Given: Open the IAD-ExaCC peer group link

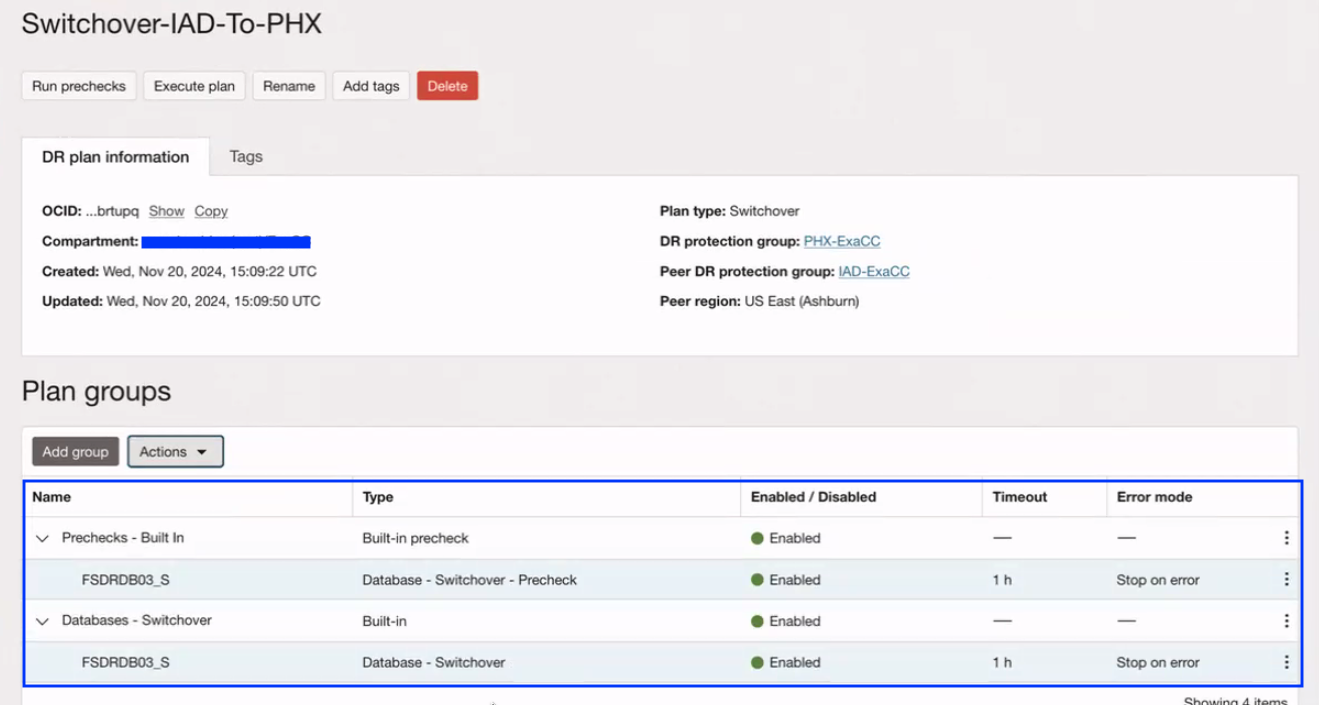Looking at the screenshot, I should [x=874, y=271].
